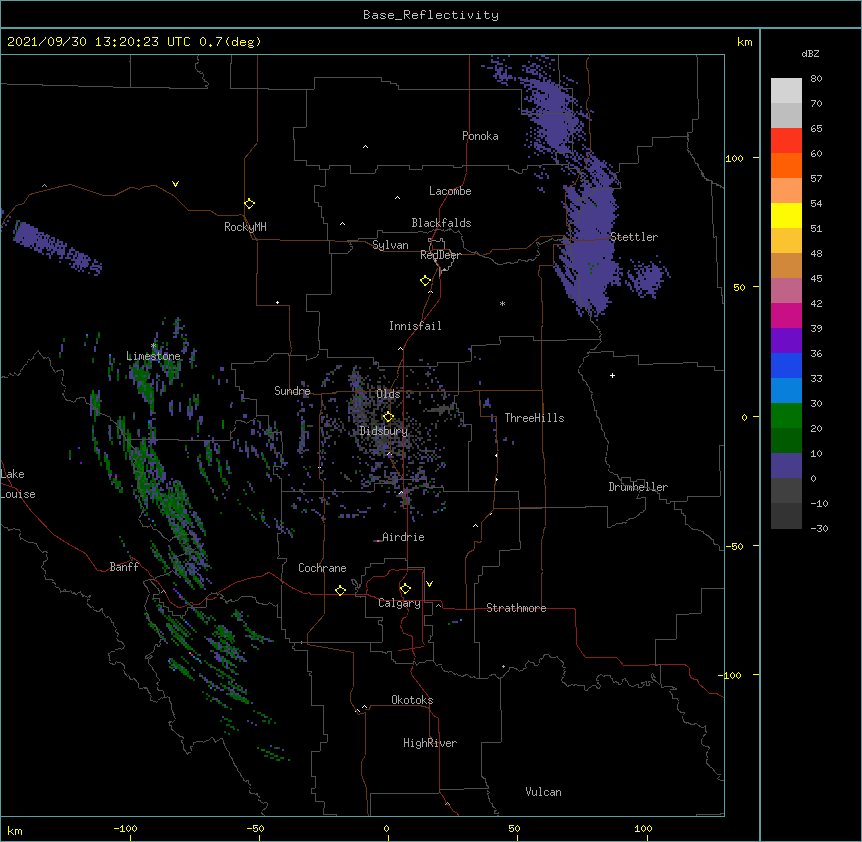Click the Innisfail city label
Viewport: 862px width, 842px height.
415,326
